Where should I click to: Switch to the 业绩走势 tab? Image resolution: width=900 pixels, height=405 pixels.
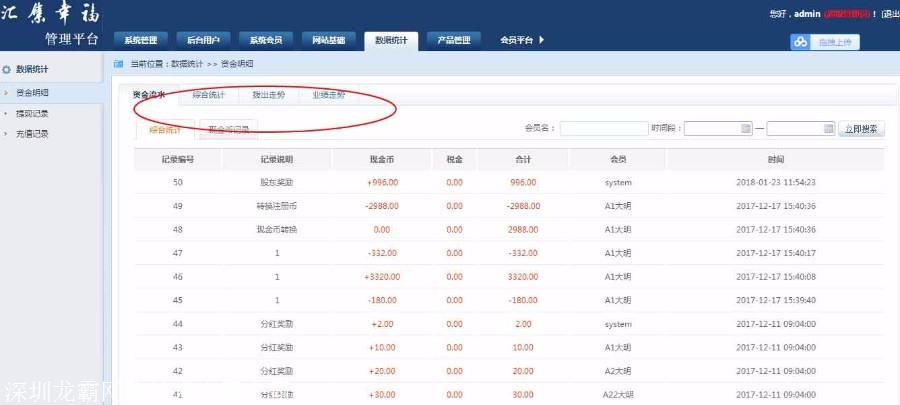[328, 95]
